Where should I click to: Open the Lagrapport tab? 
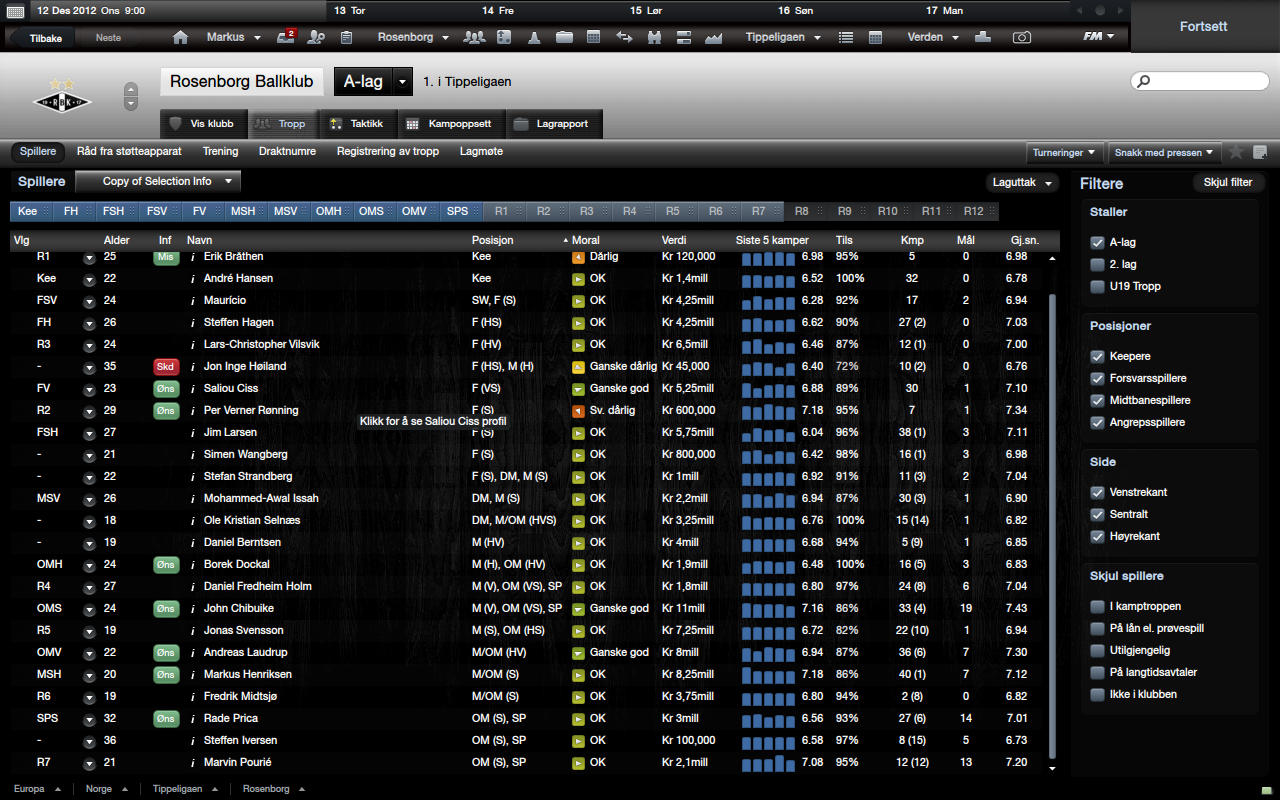tap(553, 124)
